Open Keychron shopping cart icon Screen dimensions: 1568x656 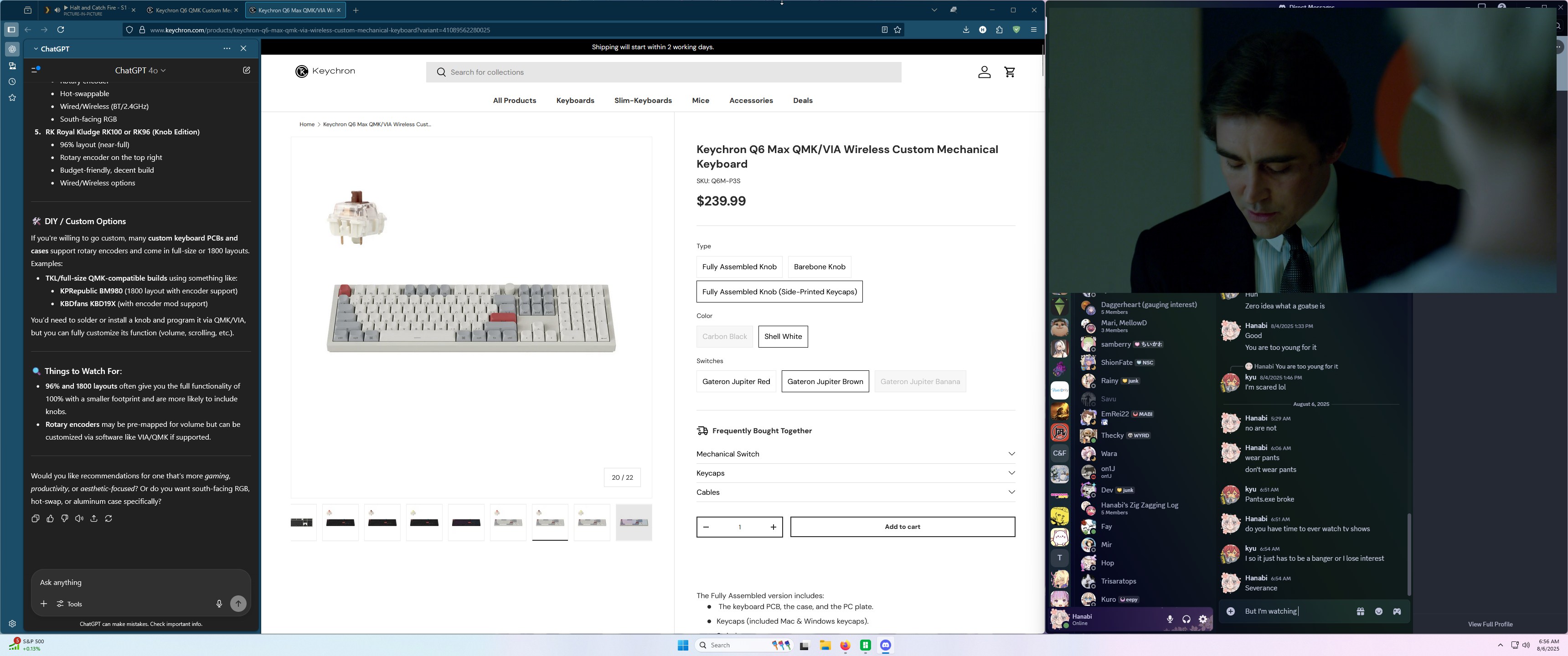[x=1010, y=72]
